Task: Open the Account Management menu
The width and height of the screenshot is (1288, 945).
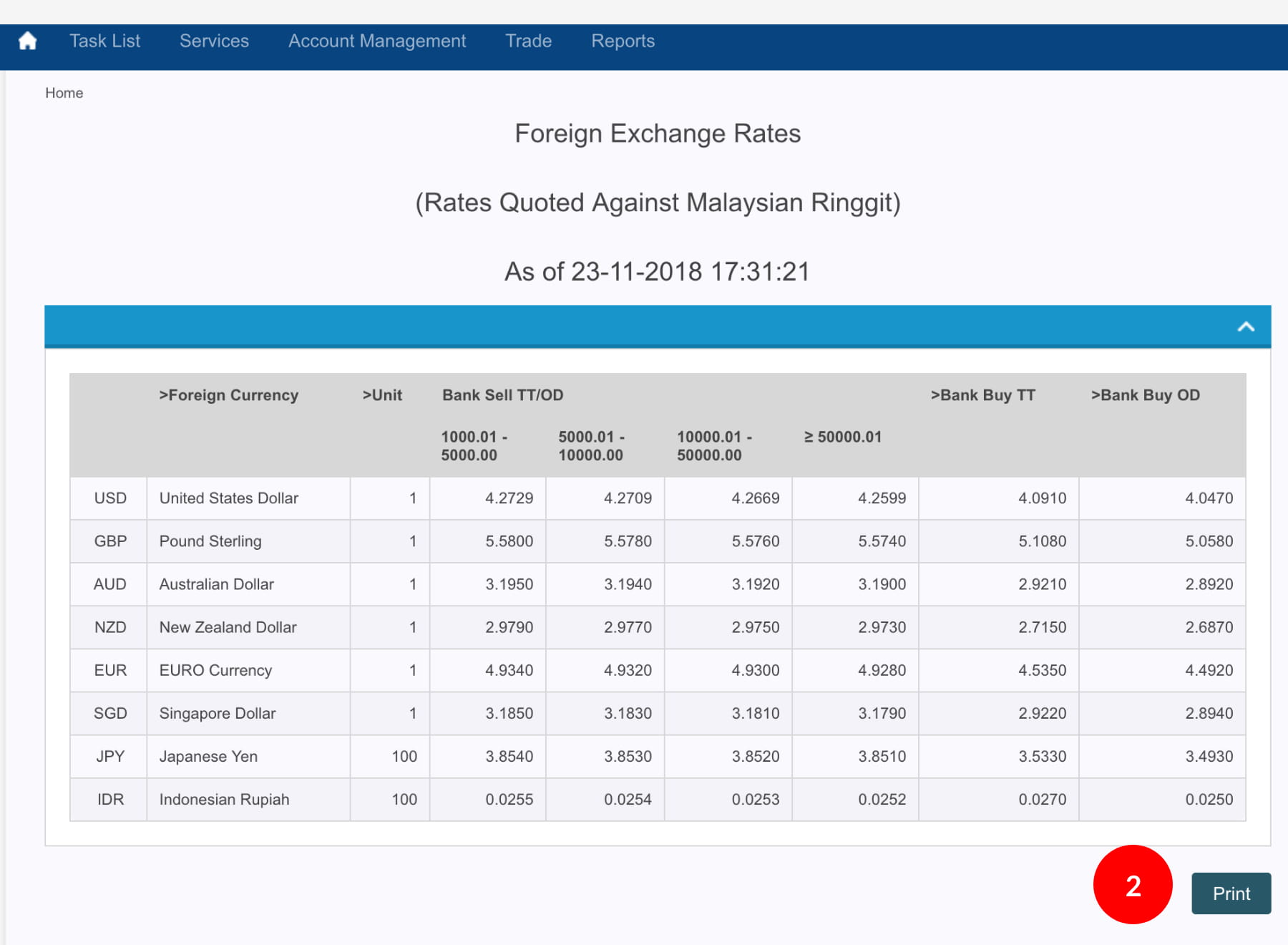Action: point(377,42)
